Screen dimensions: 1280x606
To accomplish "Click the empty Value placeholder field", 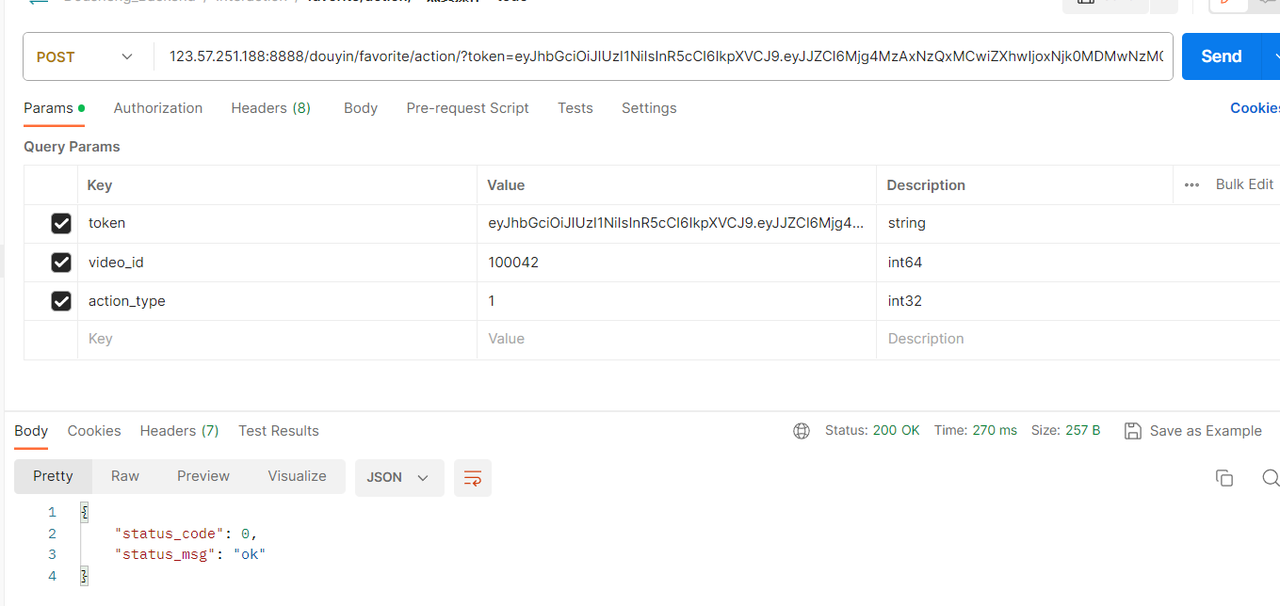I will [x=676, y=339].
